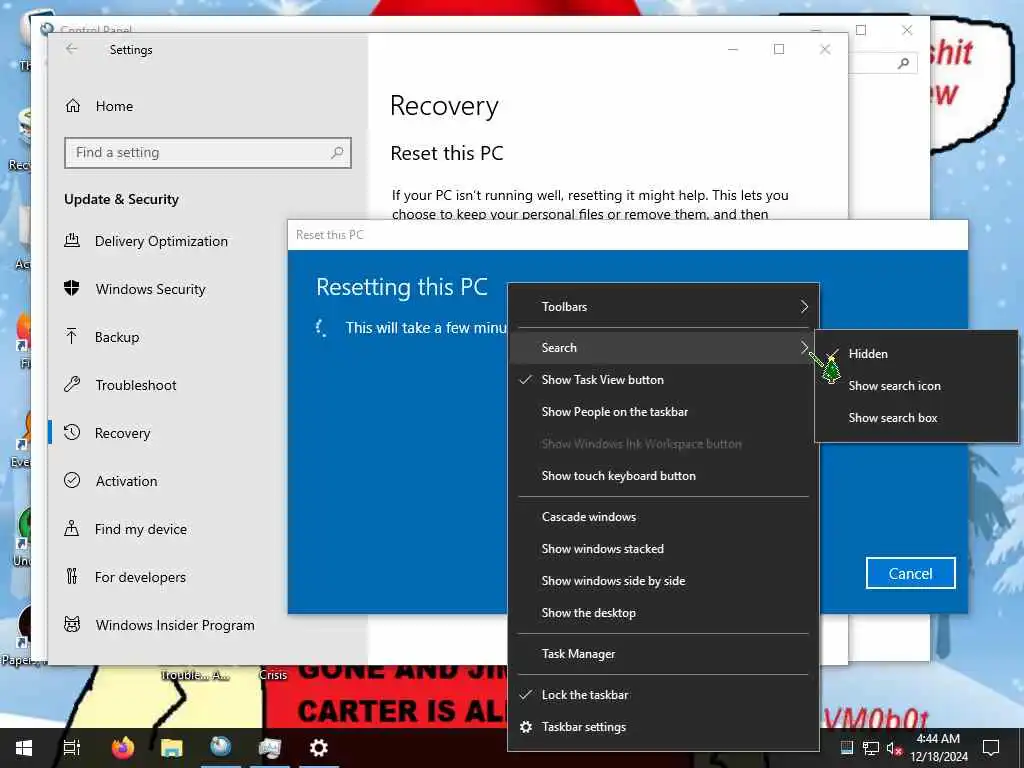This screenshot has width=1024, height=768.
Task: Click the taskbar clock showing 4:44 AM
Action: pyautogui.click(x=938, y=748)
